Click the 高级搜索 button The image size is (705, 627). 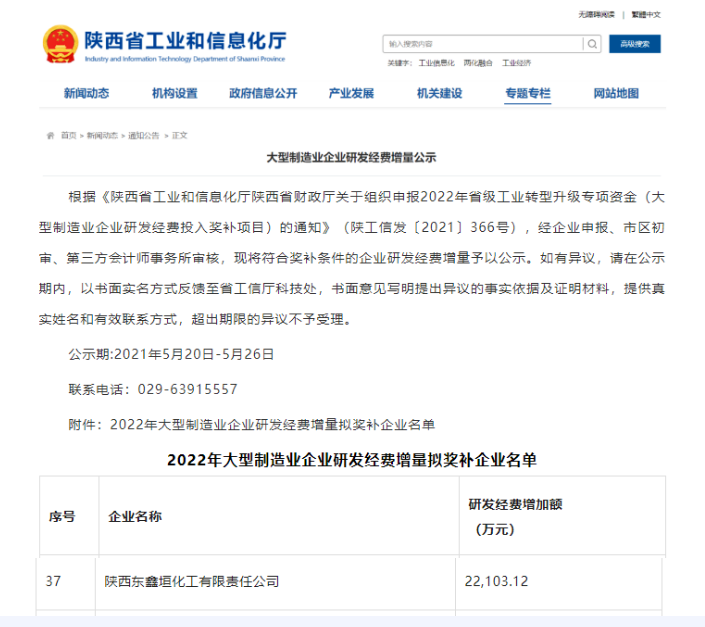coord(635,44)
